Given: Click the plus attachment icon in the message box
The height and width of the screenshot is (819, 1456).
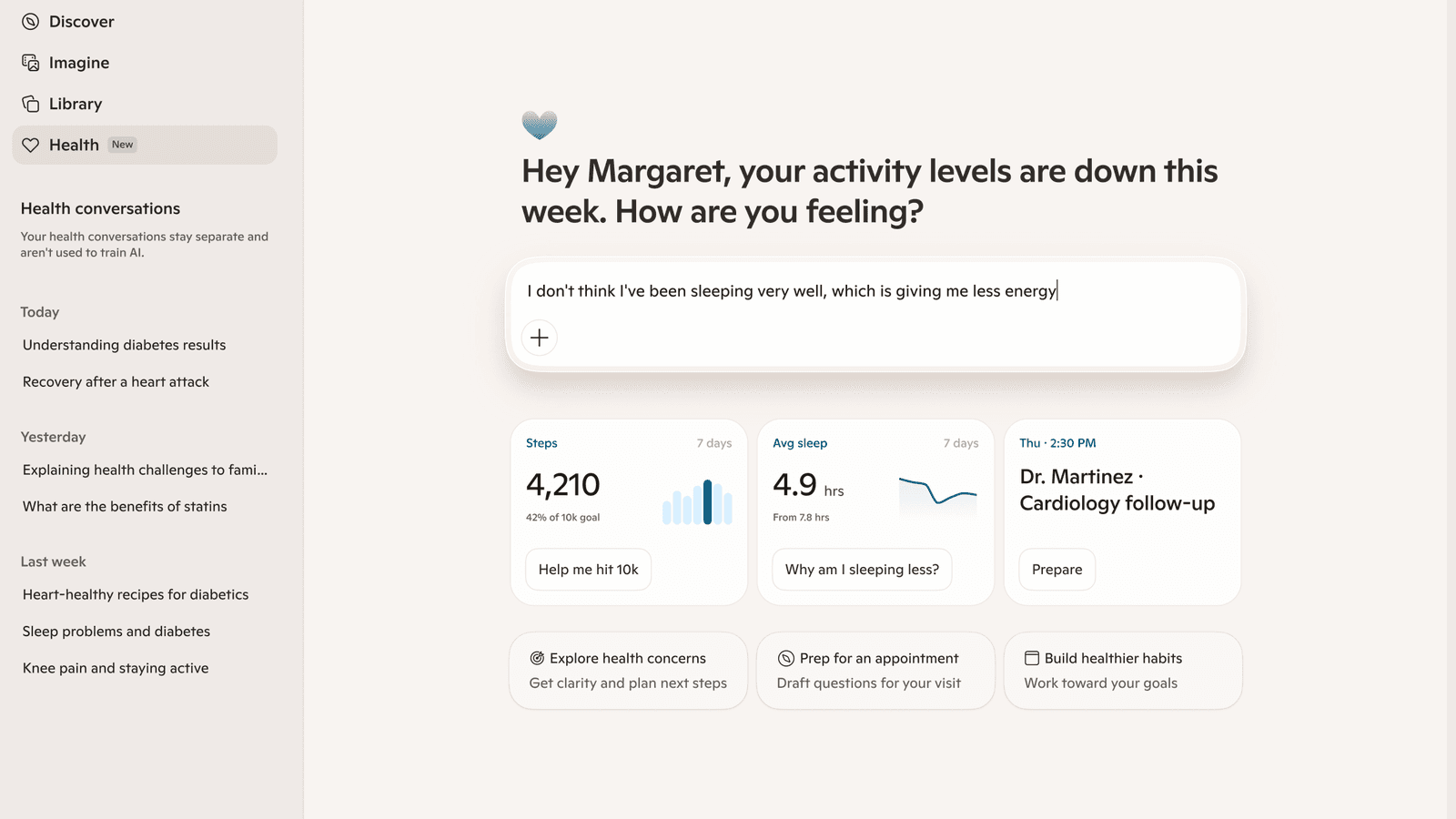Looking at the screenshot, I should tap(540, 338).
